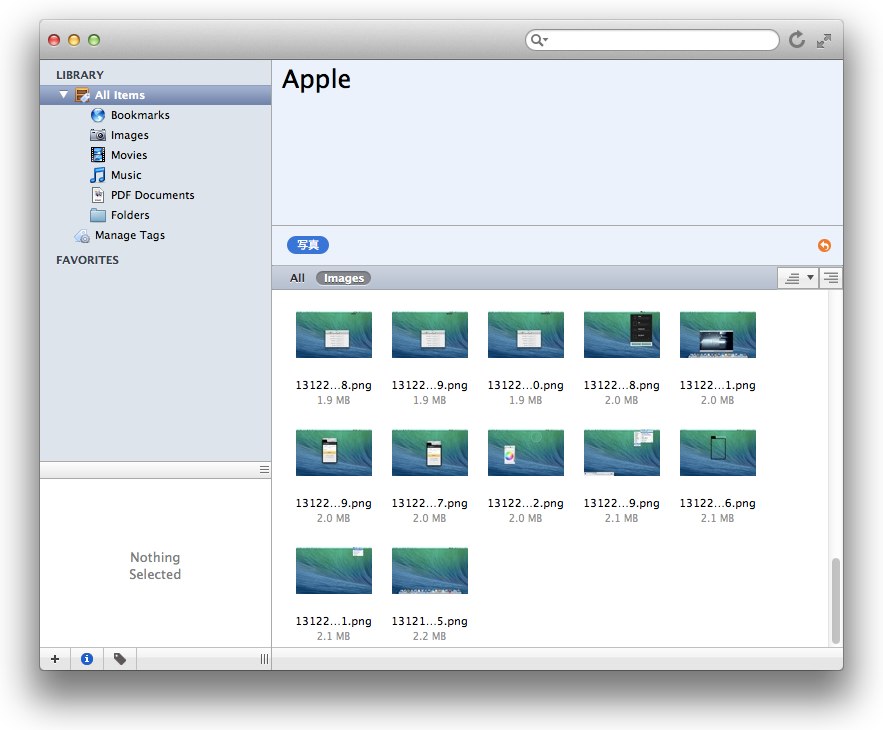Screen dimensions: 883x730
Task: Click the 13121...5.png file name
Action: point(430,621)
